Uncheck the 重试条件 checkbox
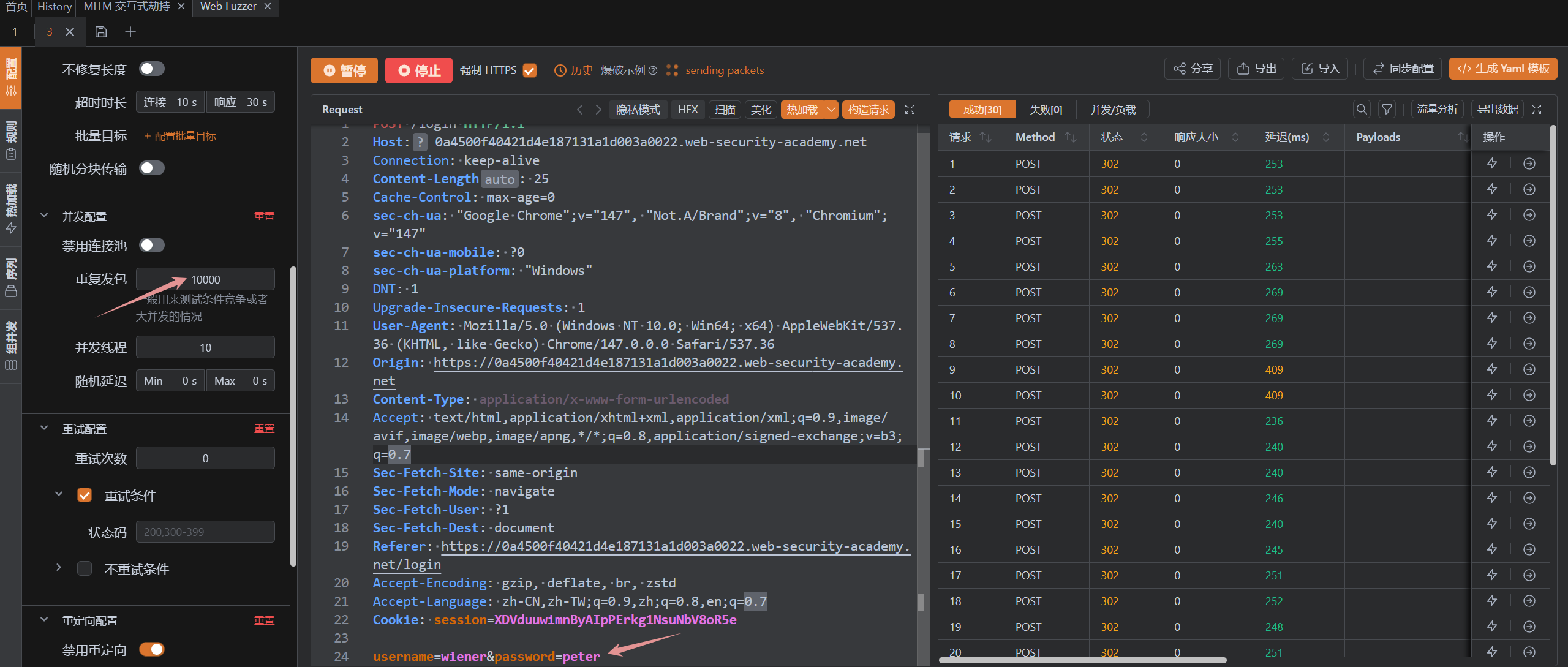The width and height of the screenshot is (1568, 667). point(85,495)
